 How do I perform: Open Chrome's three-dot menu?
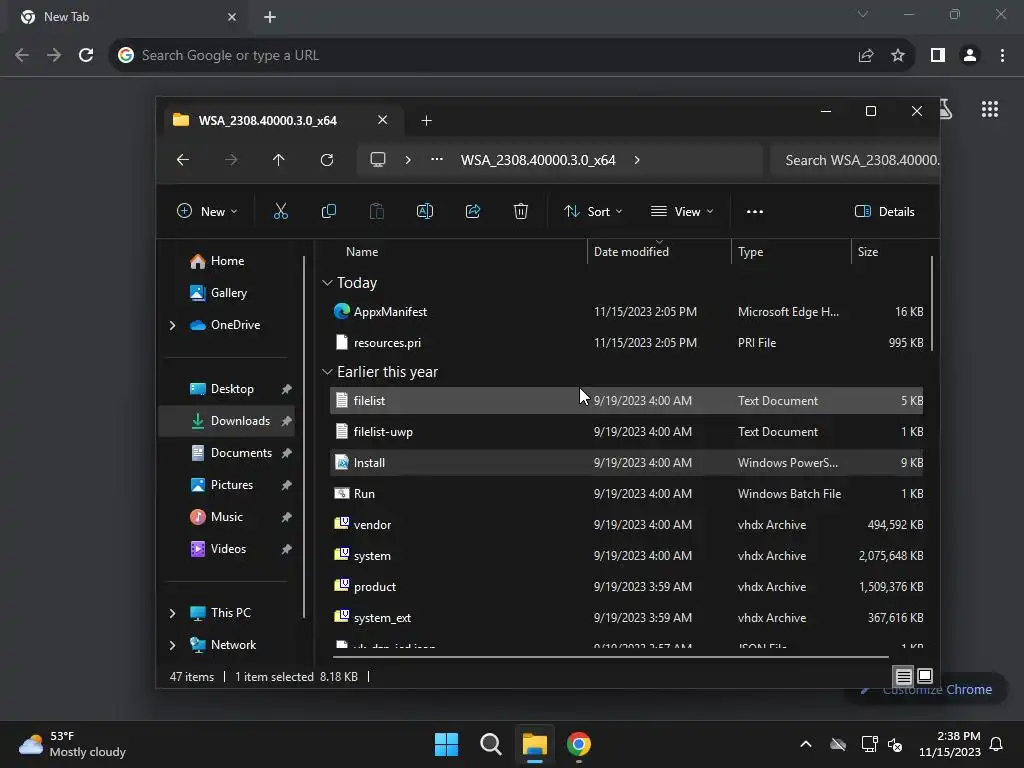pyautogui.click(x=1002, y=56)
